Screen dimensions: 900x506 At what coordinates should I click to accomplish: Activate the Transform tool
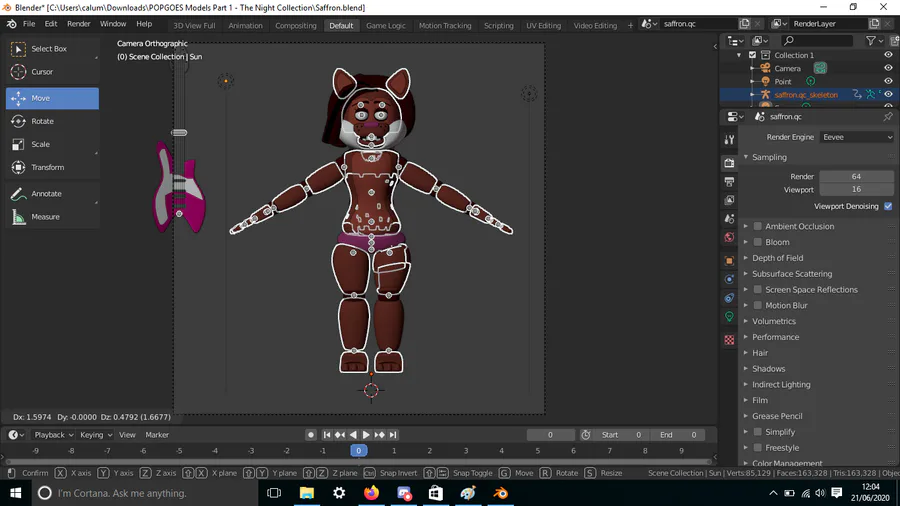click(x=52, y=167)
